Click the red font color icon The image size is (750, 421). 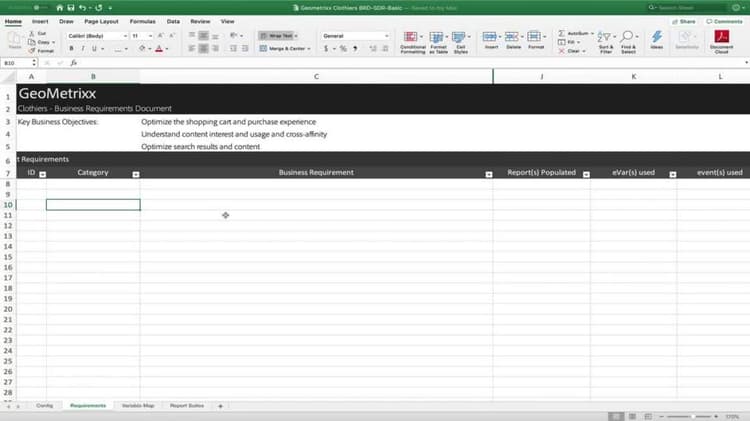[159, 49]
